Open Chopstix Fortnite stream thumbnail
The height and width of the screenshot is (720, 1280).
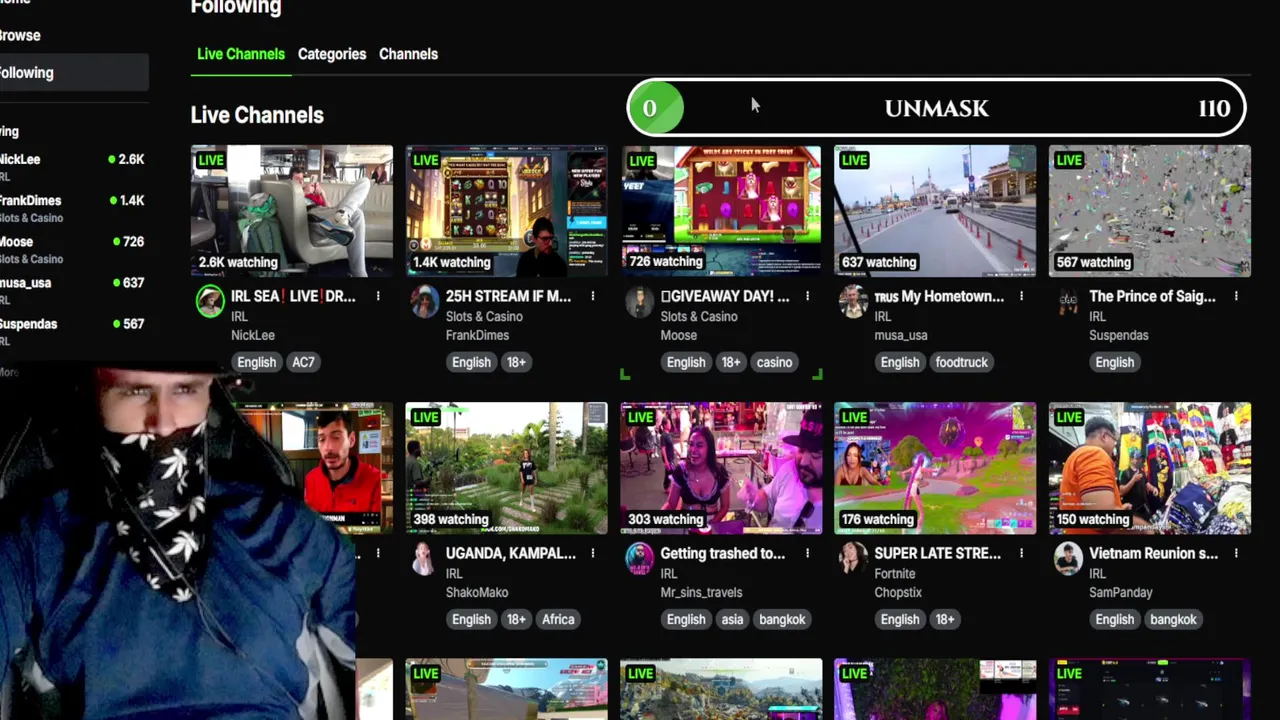pyautogui.click(x=935, y=468)
